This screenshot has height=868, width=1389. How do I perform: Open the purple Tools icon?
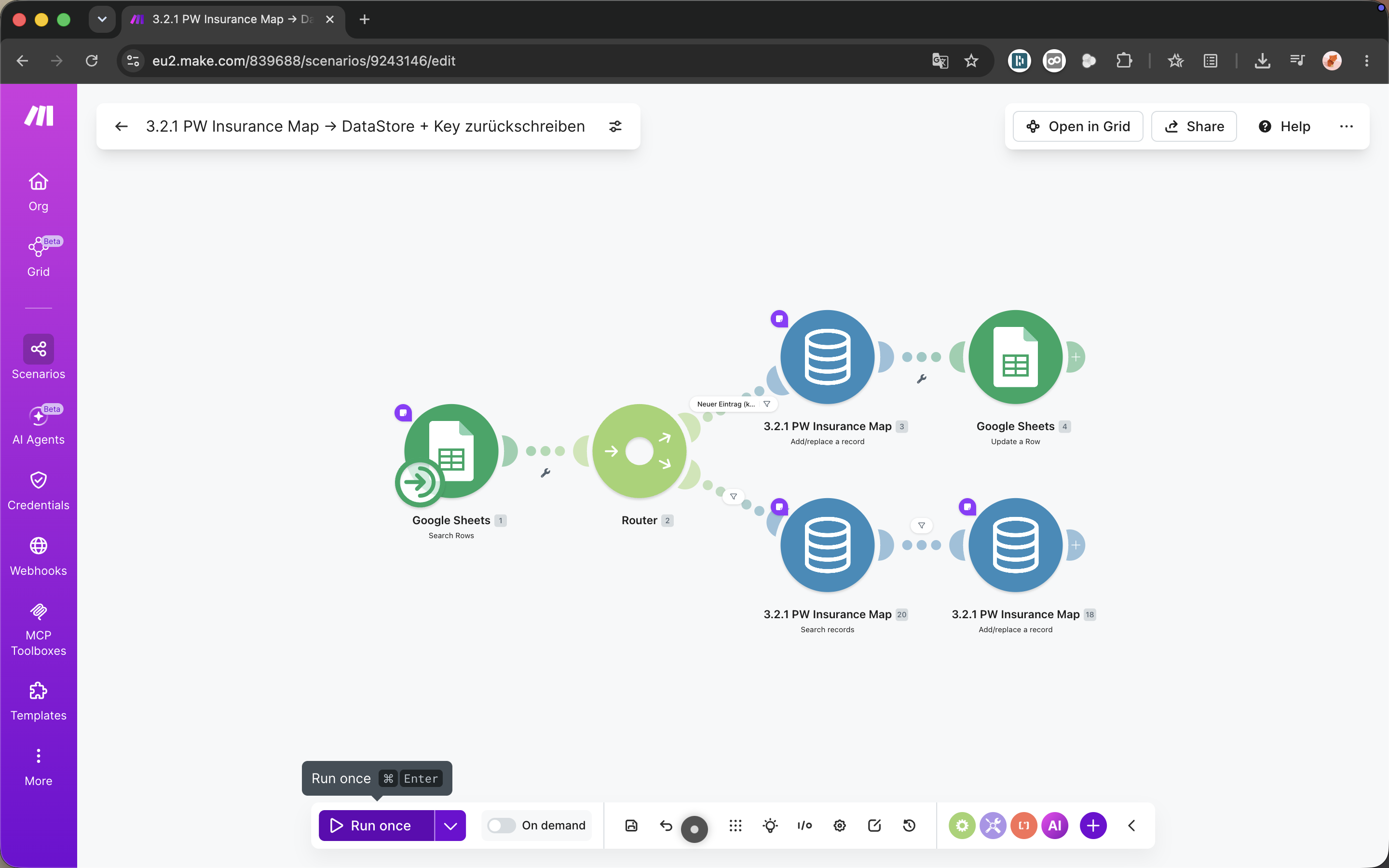click(993, 826)
